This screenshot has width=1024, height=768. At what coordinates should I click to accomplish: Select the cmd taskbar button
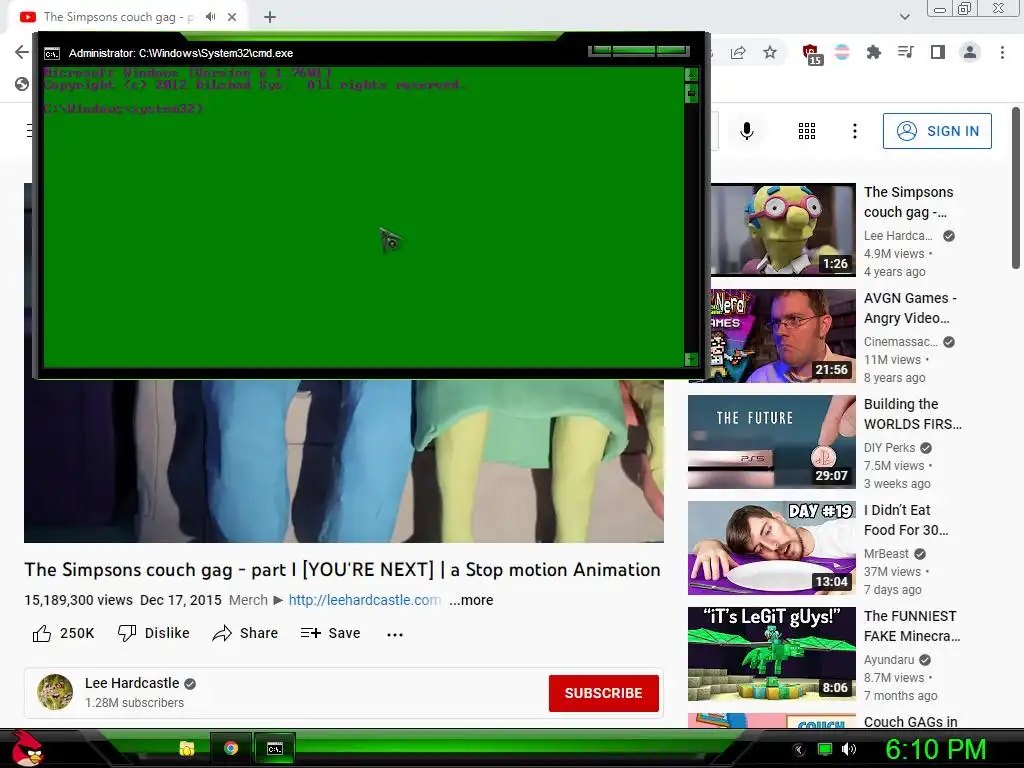coord(275,748)
